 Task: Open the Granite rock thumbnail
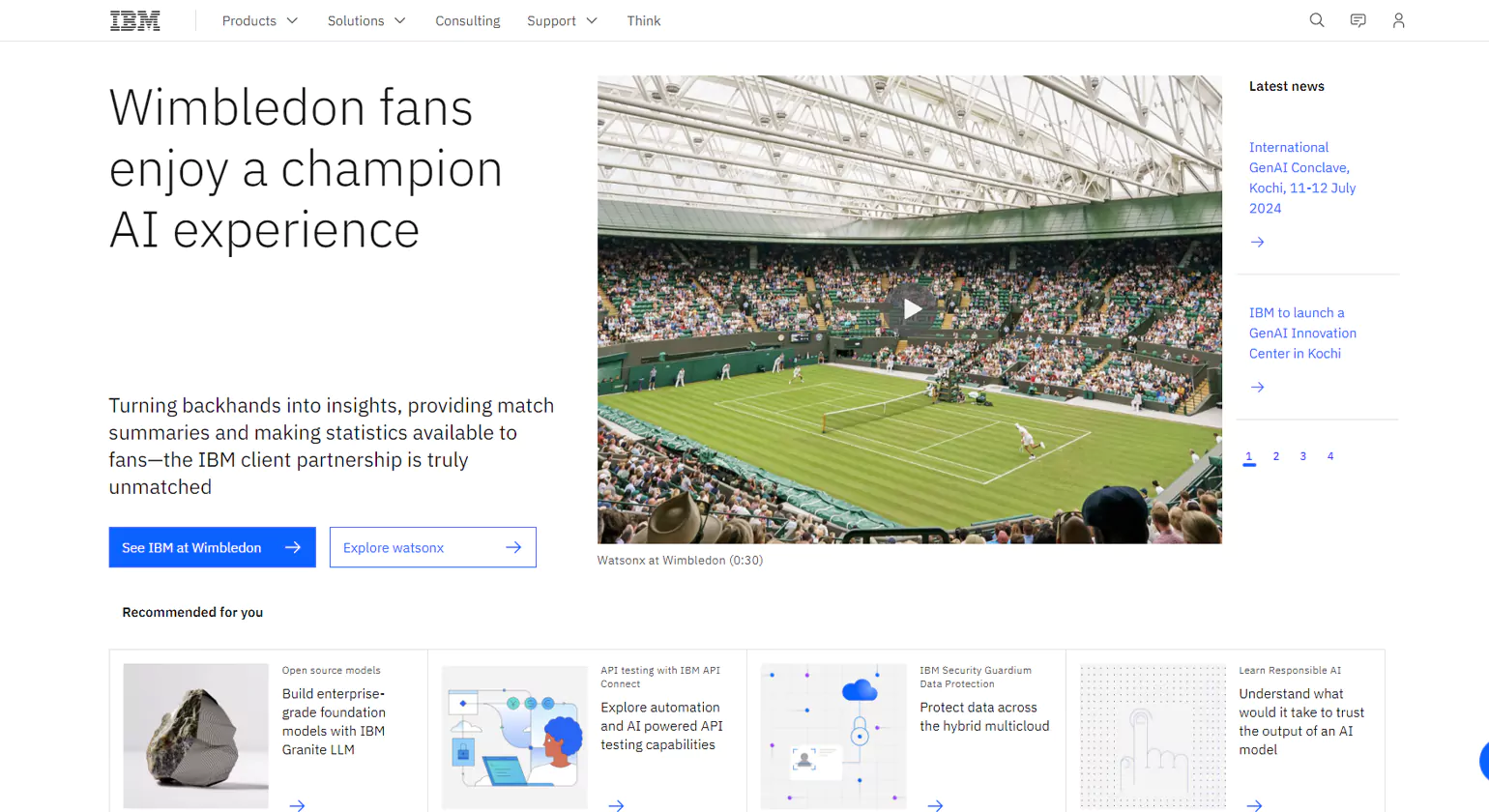point(196,736)
